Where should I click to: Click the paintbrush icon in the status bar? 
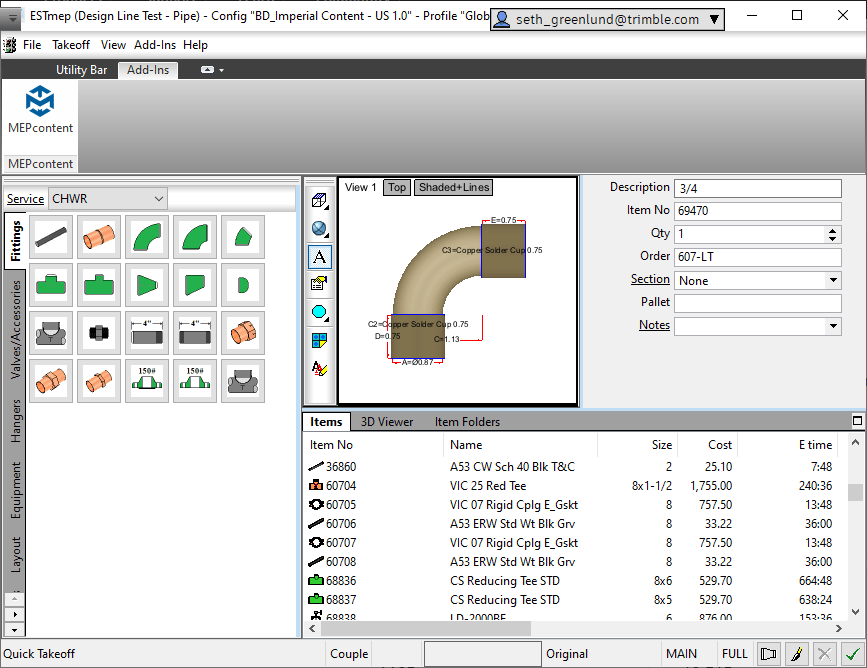[796, 654]
